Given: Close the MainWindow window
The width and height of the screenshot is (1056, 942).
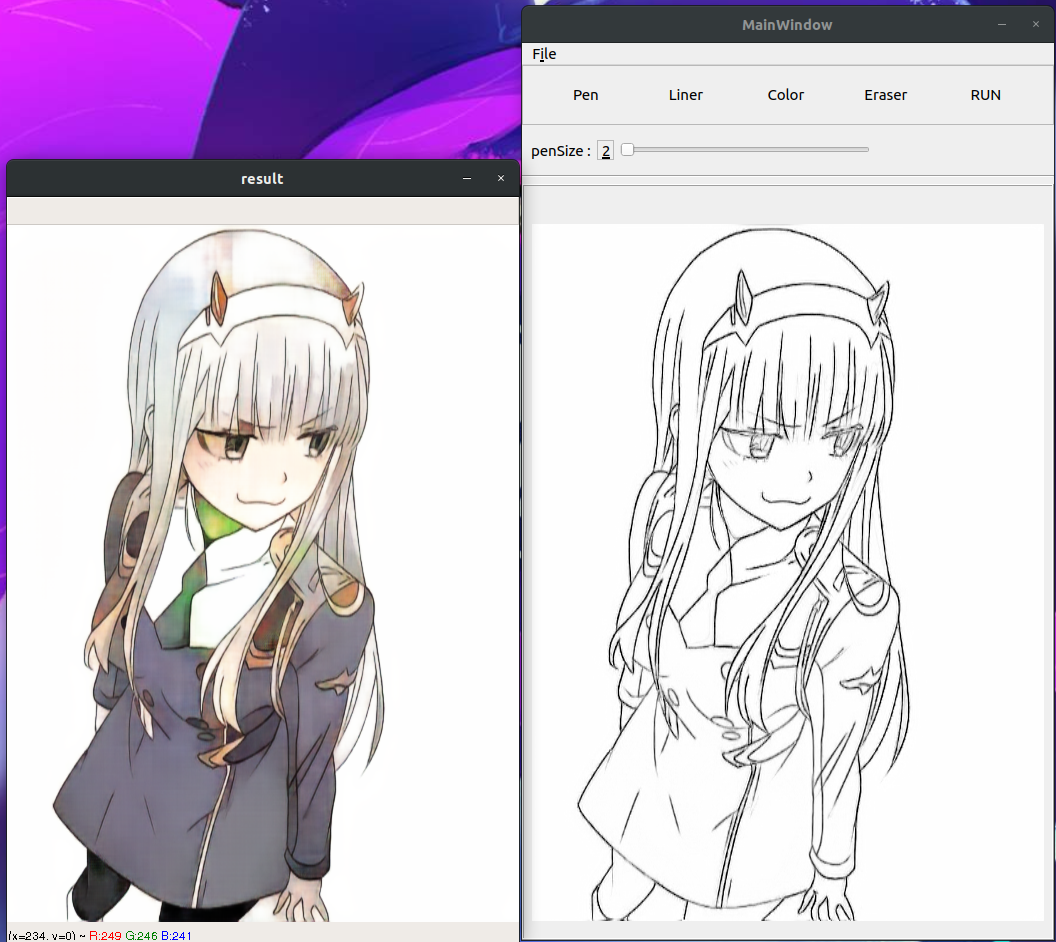Looking at the screenshot, I should 1036,25.
